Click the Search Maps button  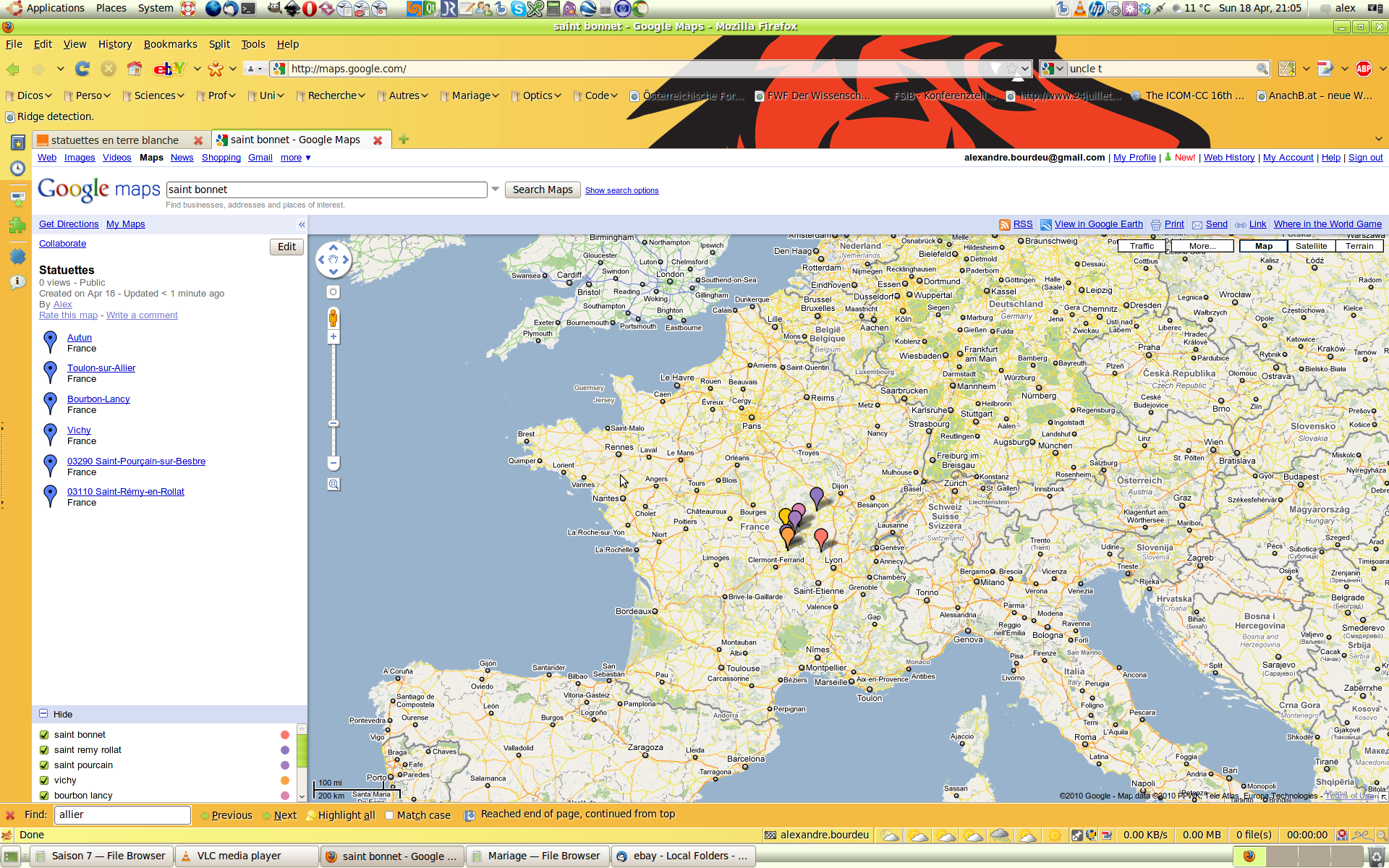[x=542, y=190]
